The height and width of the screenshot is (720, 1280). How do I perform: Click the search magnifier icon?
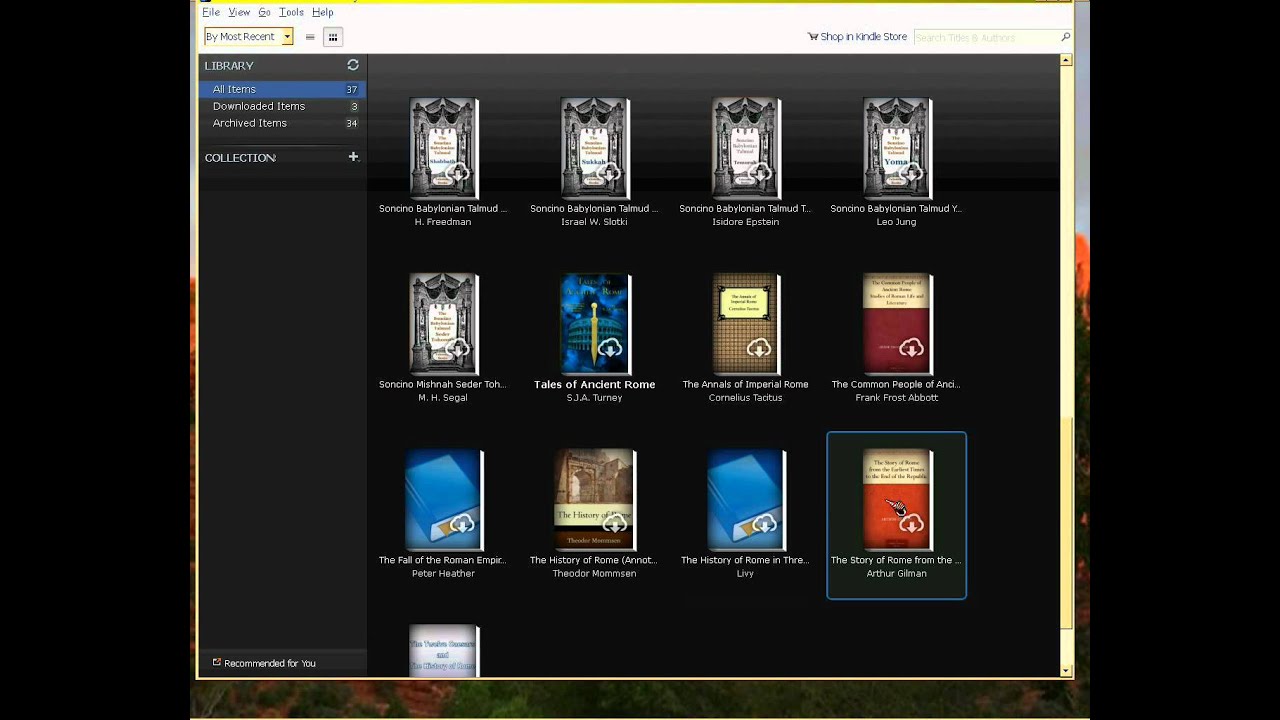(1065, 37)
